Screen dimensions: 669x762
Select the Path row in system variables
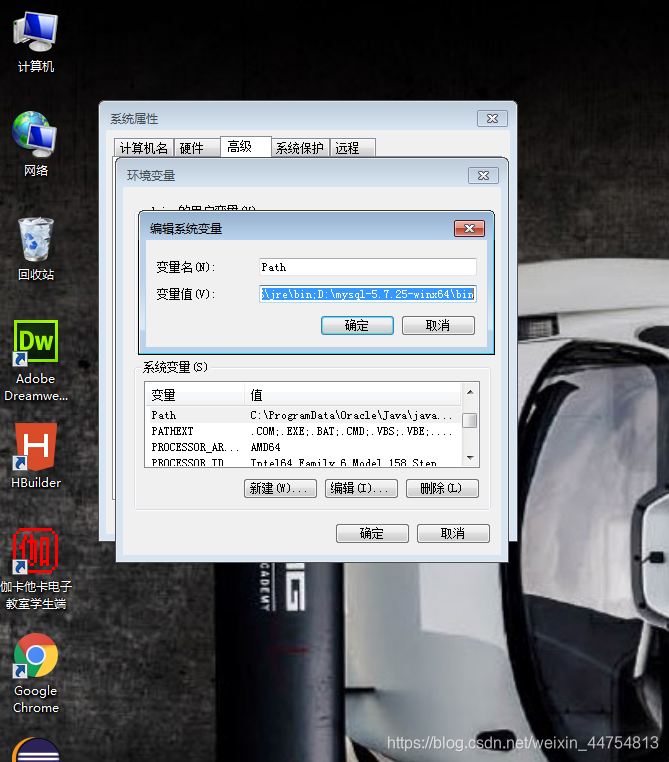pyautogui.click(x=303, y=415)
